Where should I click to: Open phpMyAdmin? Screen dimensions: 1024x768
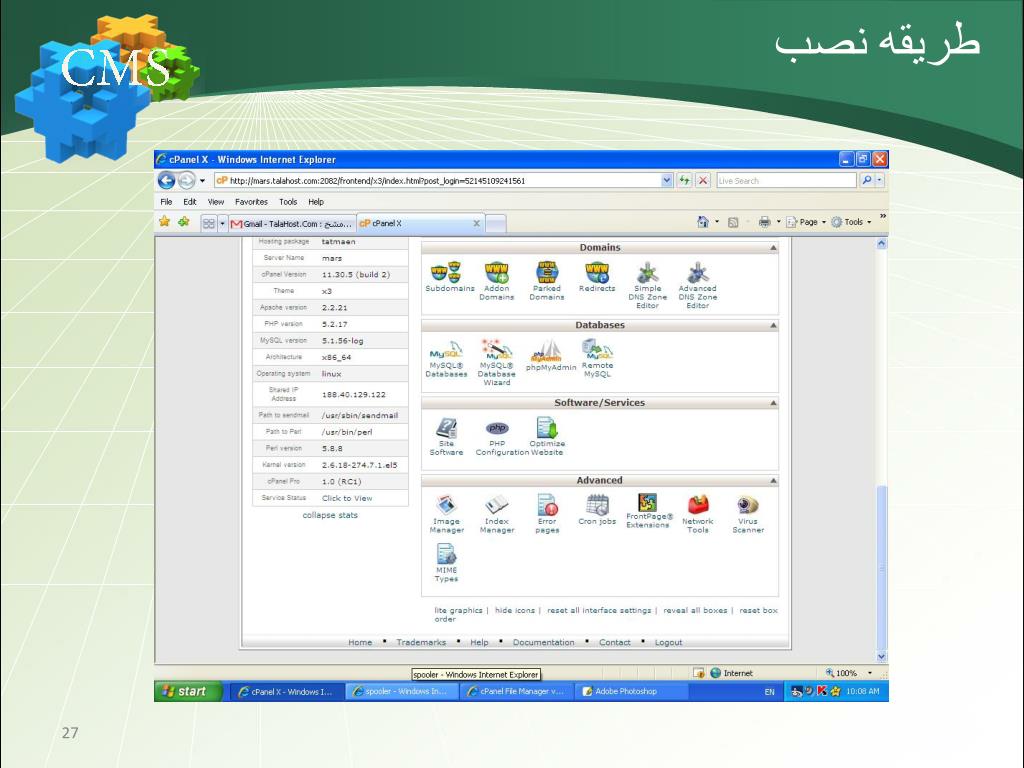pos(551,355)
